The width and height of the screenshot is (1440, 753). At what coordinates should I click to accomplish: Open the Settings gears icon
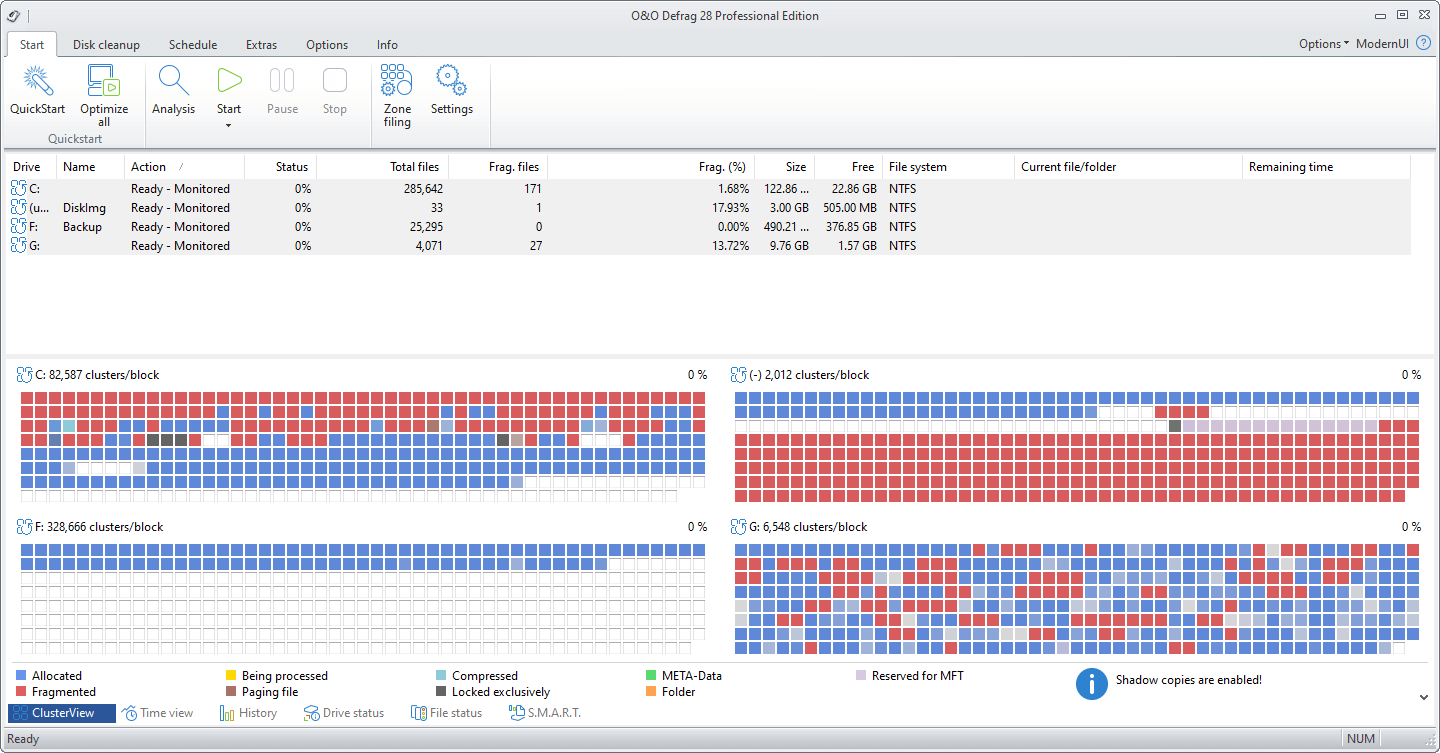[x=451, y=81]
